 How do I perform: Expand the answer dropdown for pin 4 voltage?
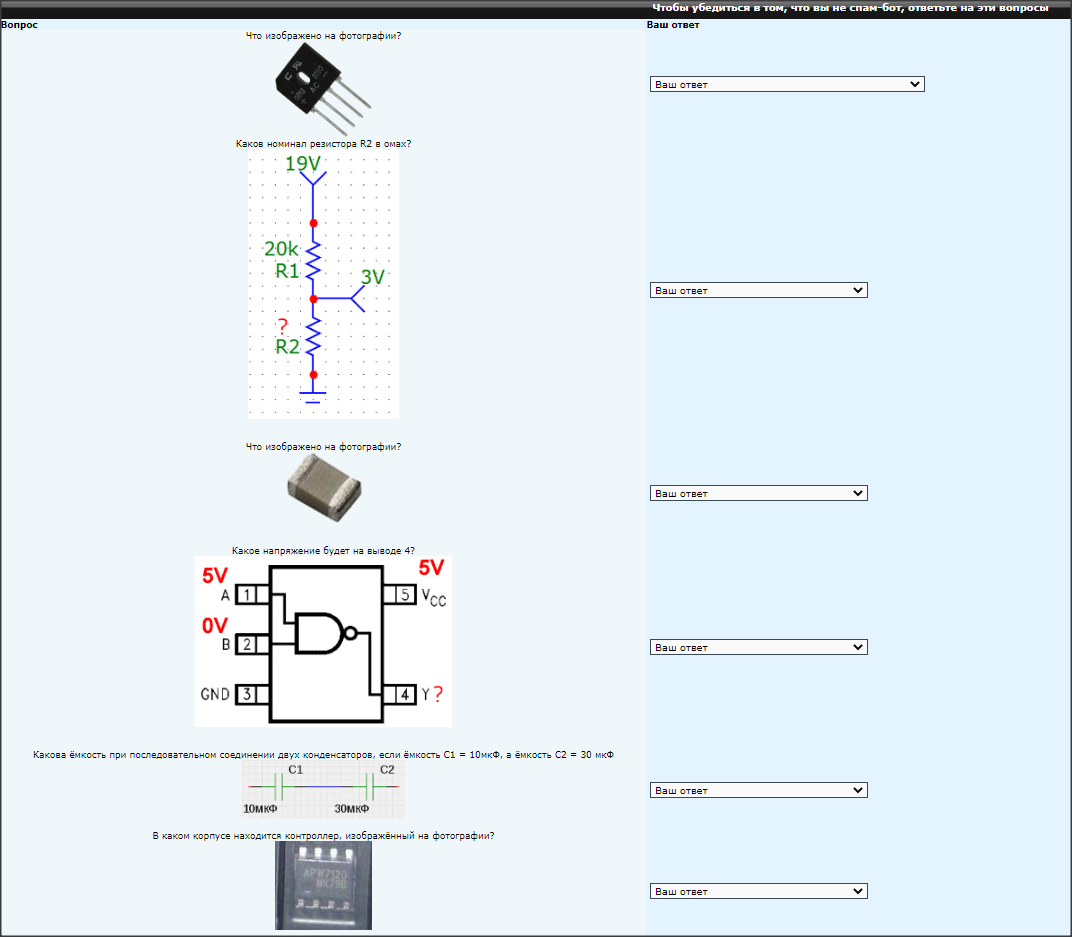pyautogui.click(x=758, y=647)
